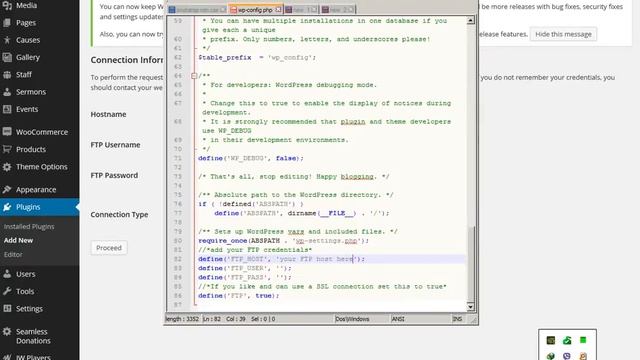Screen dimensions: 640x360
Task: Switch to the 'new 2' editor tab
Action: point(337,9)
